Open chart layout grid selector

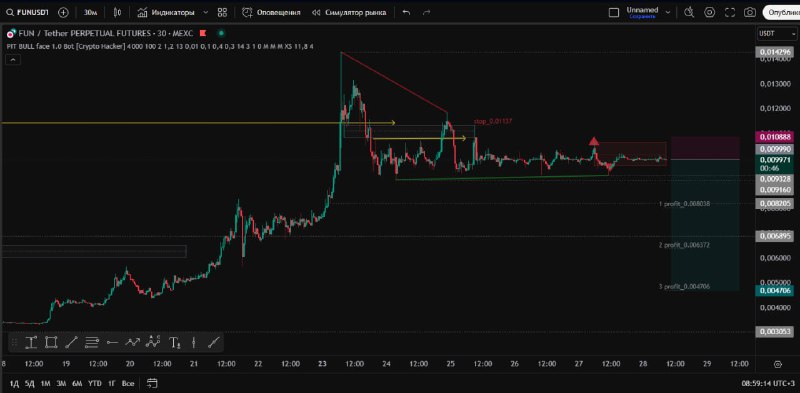222,12
